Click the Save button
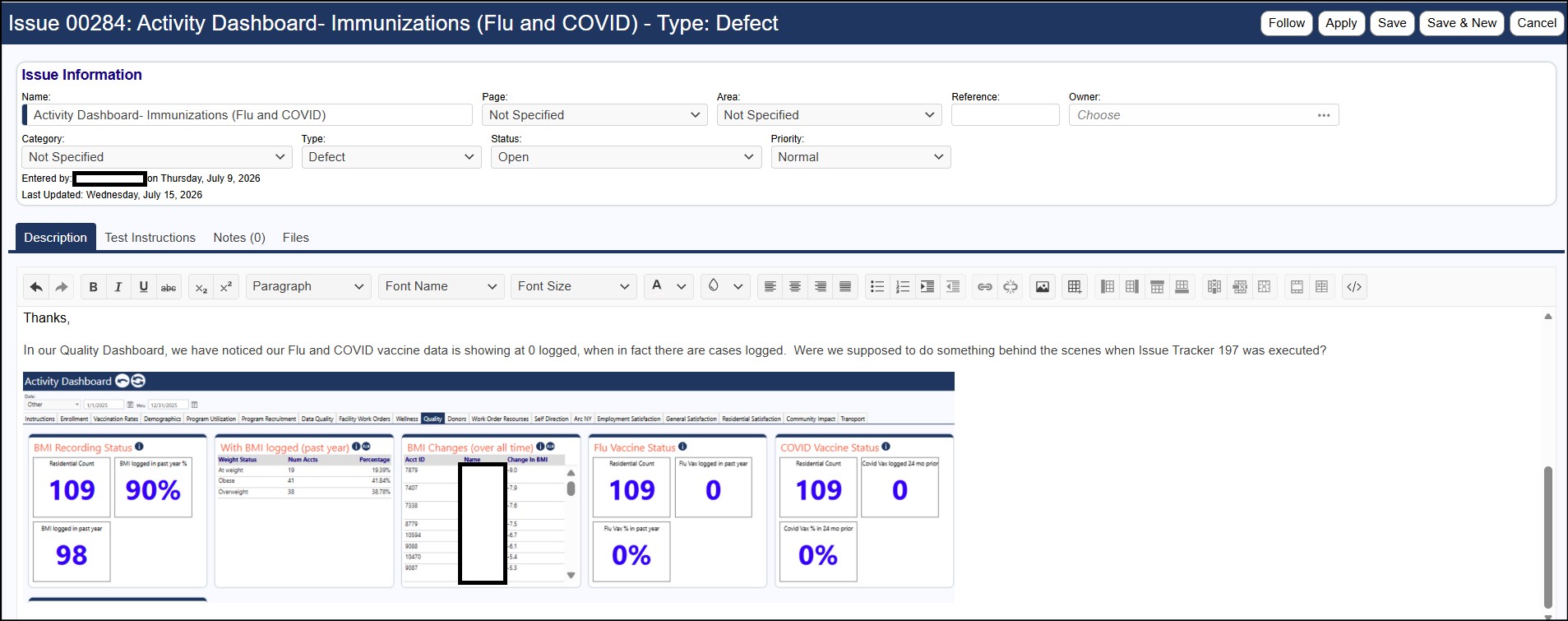The height and width of the screenshot is (621, 1568). [1392, 23]
